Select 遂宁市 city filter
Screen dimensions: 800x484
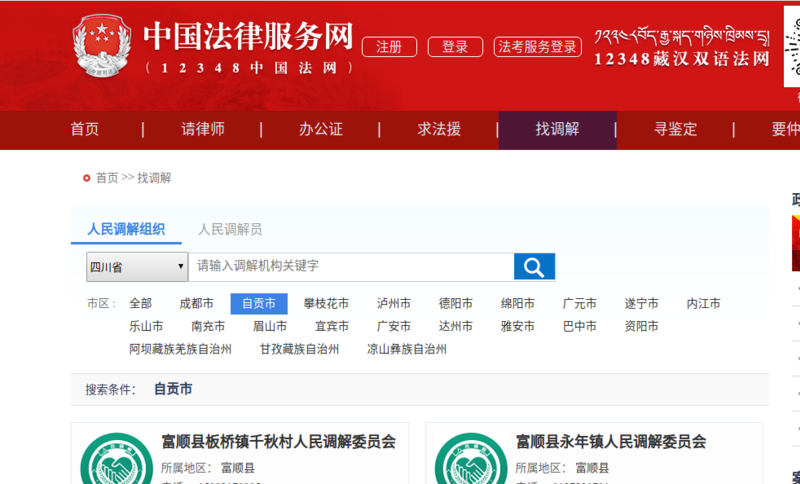641,303
